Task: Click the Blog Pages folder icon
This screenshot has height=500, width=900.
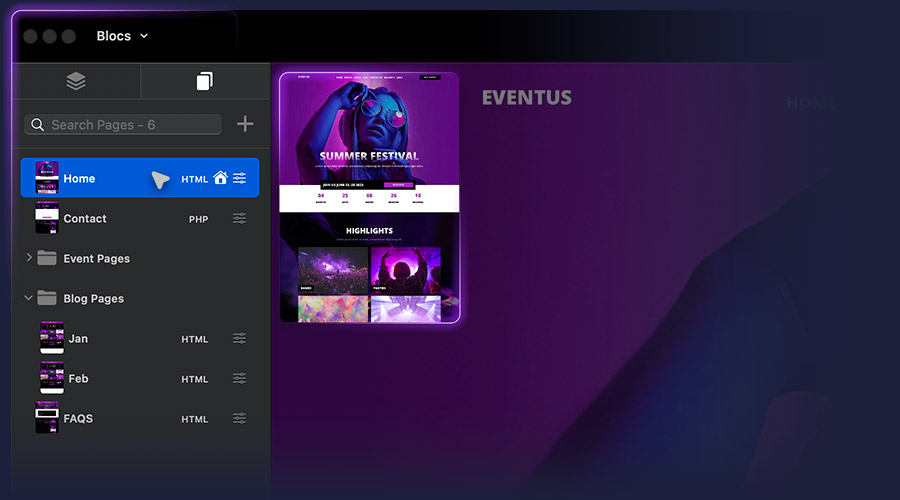Action: [x=47, y=297]
